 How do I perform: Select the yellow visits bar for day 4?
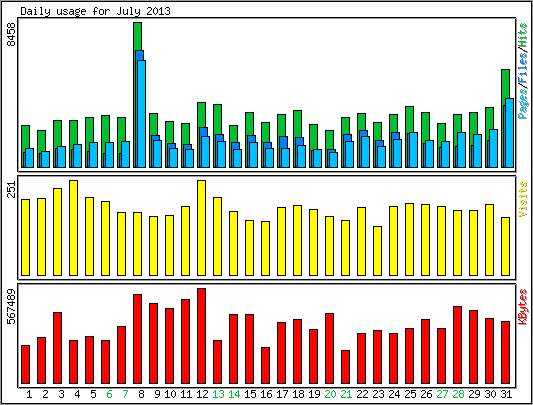click(x=73, y=228)
